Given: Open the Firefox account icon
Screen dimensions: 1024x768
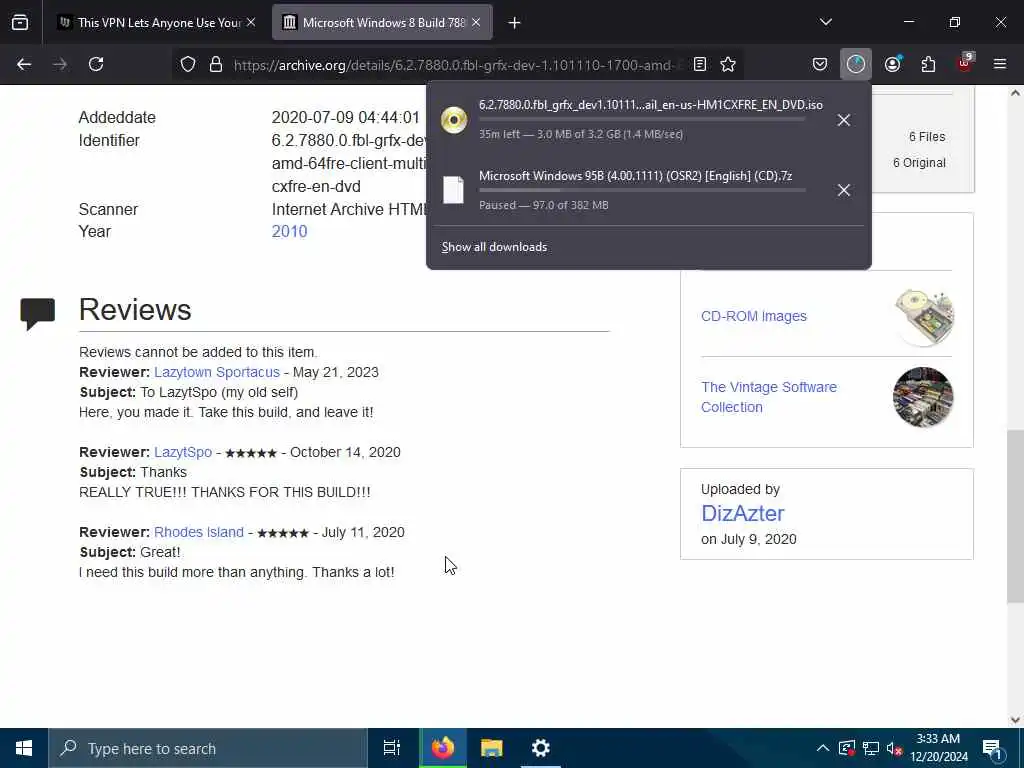Looking at the screenshot, I should pos(892,64).
